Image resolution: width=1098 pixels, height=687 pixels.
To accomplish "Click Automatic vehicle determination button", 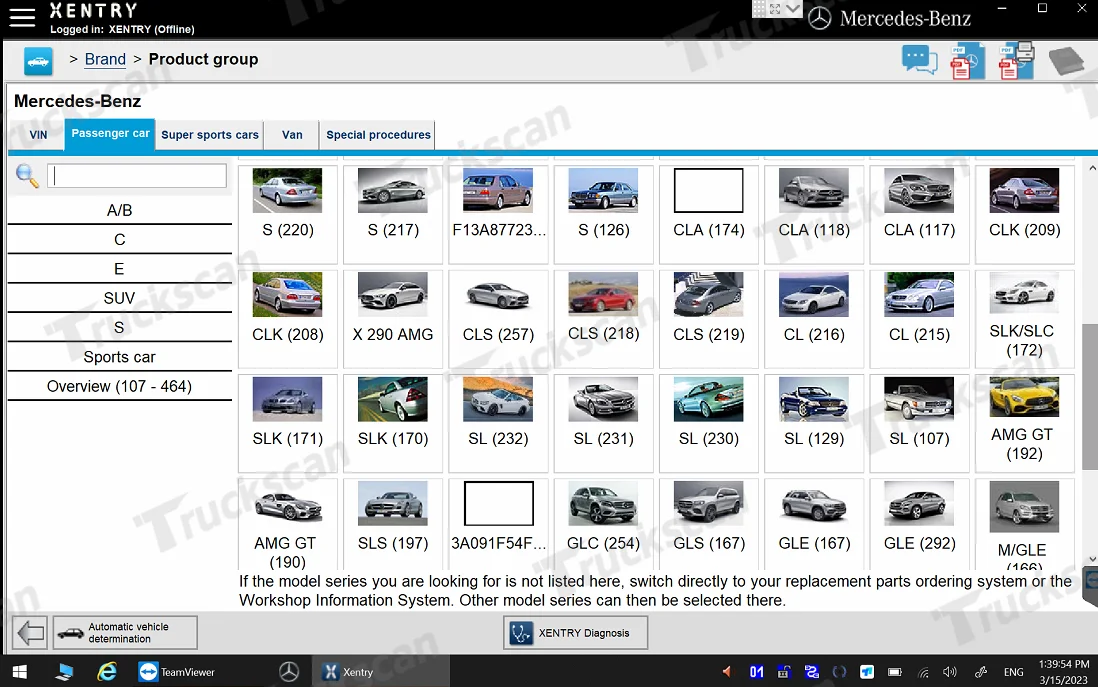I will [125, 633].
